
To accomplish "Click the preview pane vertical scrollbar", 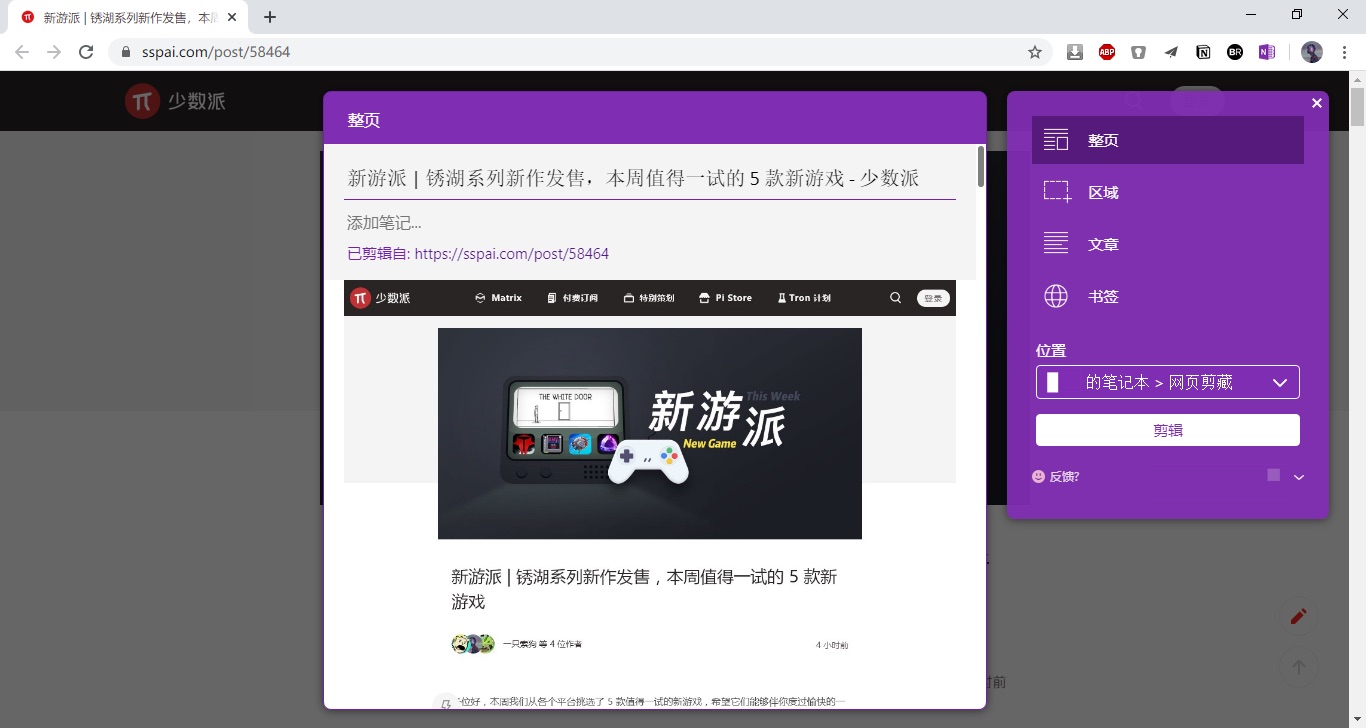I will click(981, 168).
